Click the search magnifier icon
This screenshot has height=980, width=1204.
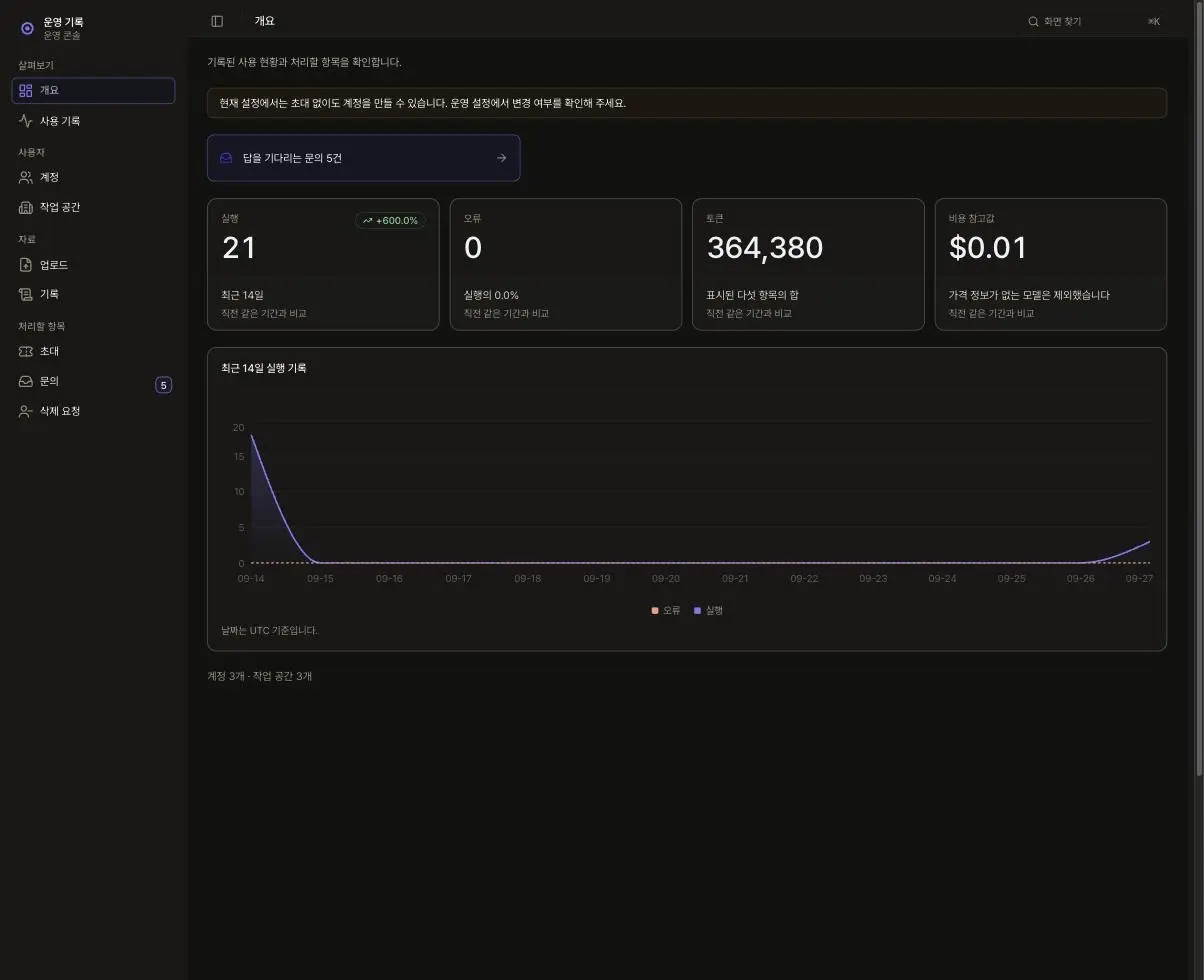point(1034,21)
